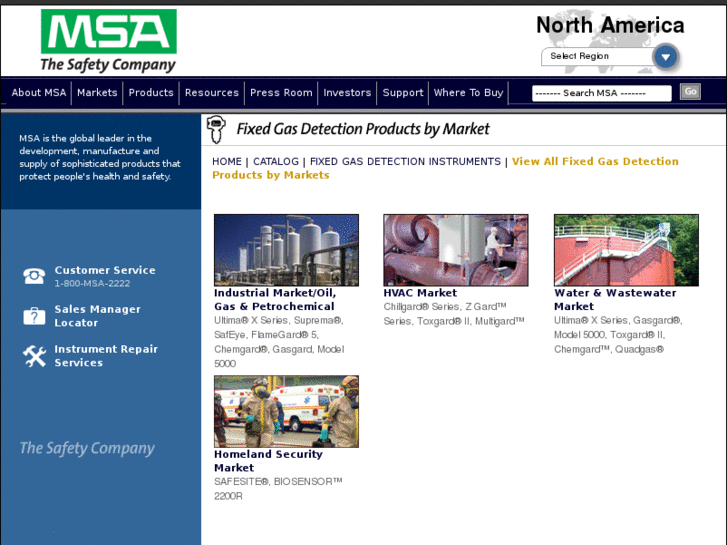Open the Sales Manager Locator link
This screenshot has width=727, height=545.
[97, 316]
